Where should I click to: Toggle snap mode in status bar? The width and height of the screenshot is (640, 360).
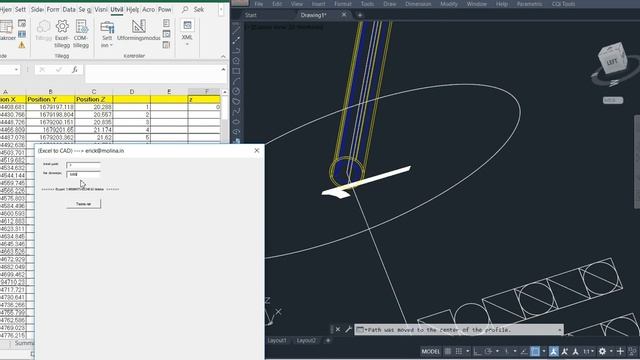pyautogui.click(x=459, y=351)
